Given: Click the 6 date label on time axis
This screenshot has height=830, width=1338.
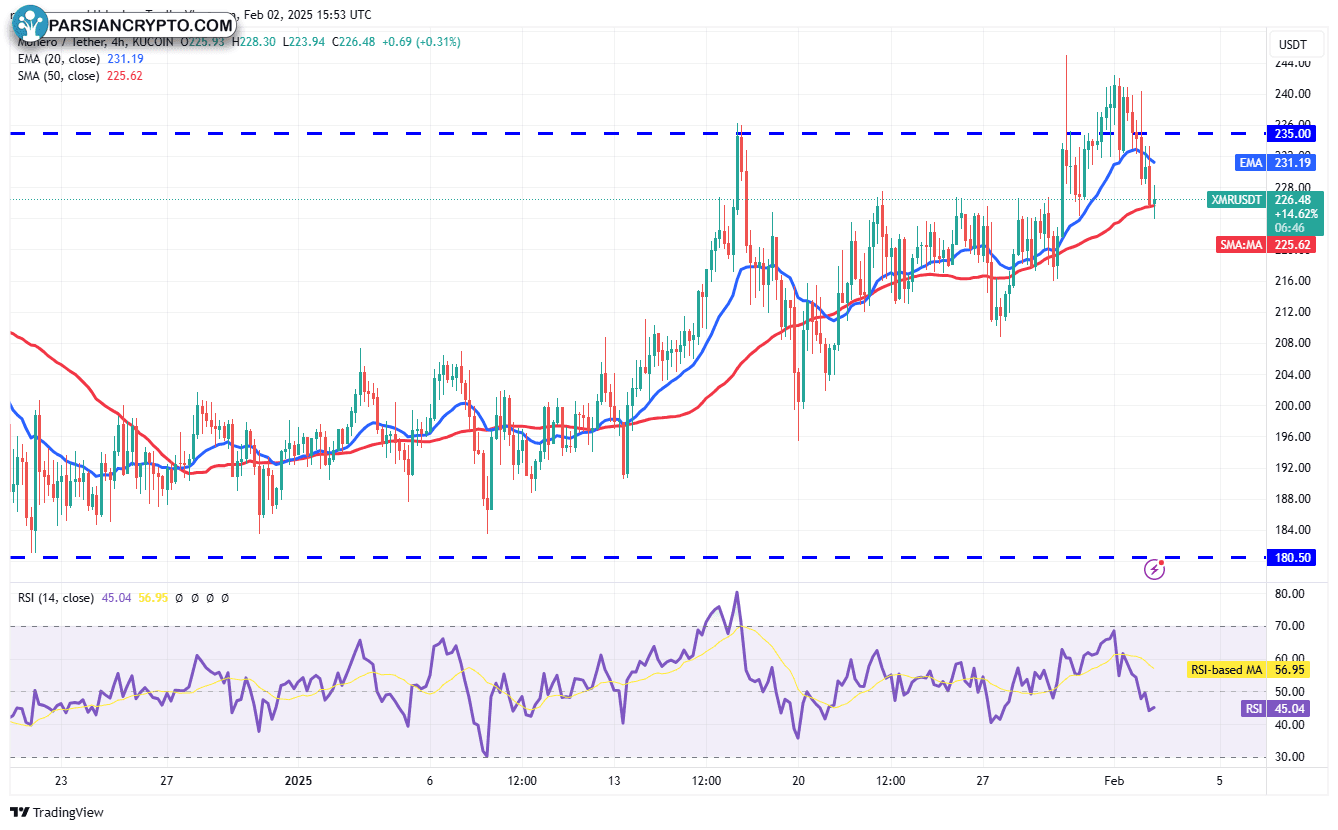Looking at the screenshot, I should pos(430,781).
